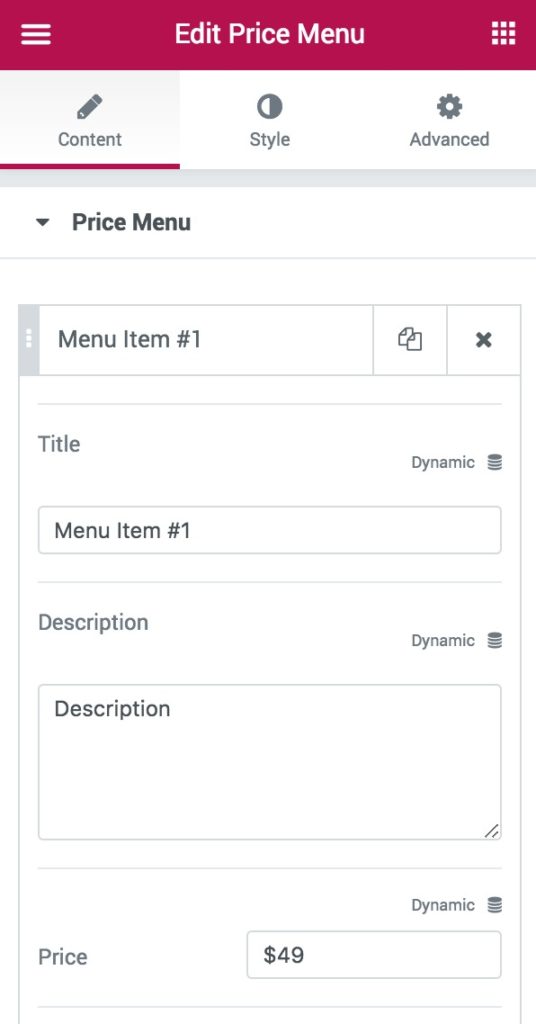Click the pencil Content icon
The width and height of the screenshot is (536, 1024).
(x=89, y=106)
